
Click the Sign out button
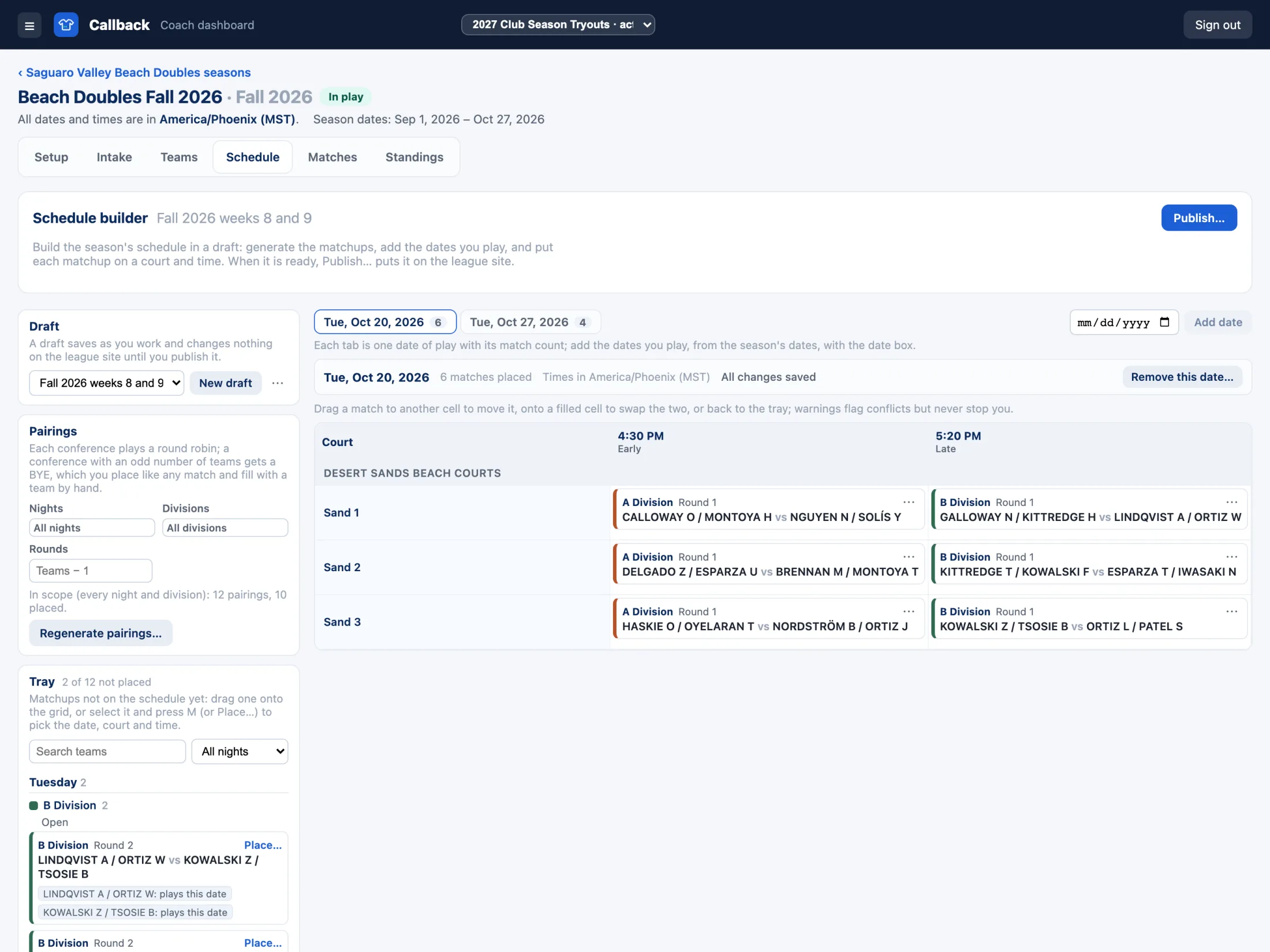pyautogui.click(x=1217, y=25)
